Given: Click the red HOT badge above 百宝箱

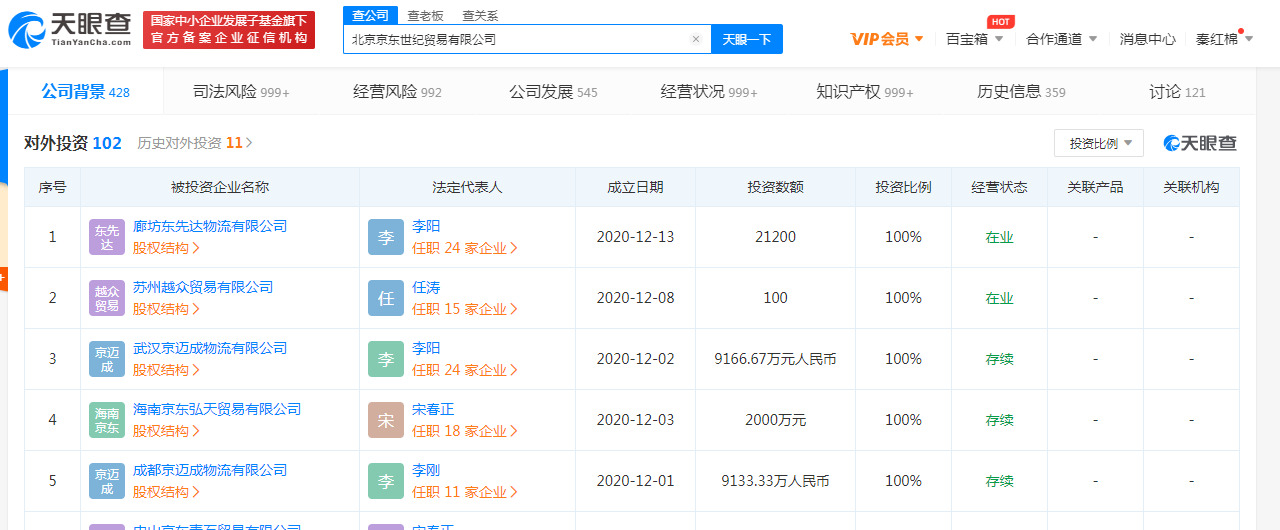Looking at the screenshot, I should (x=1001, y=21).
